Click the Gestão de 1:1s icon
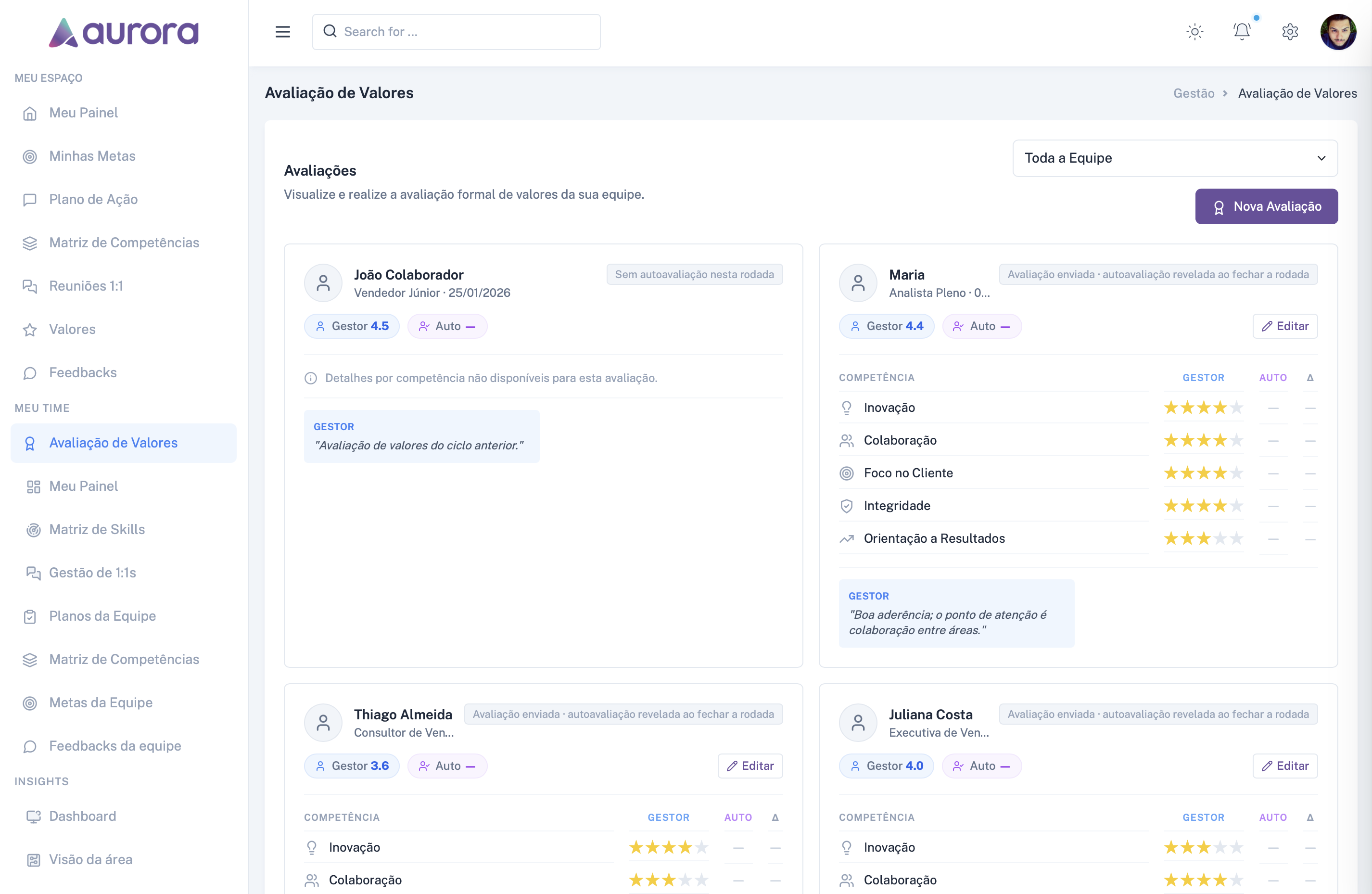The height and width of the screenshot is (894, 1372). [x=34, y=573]
